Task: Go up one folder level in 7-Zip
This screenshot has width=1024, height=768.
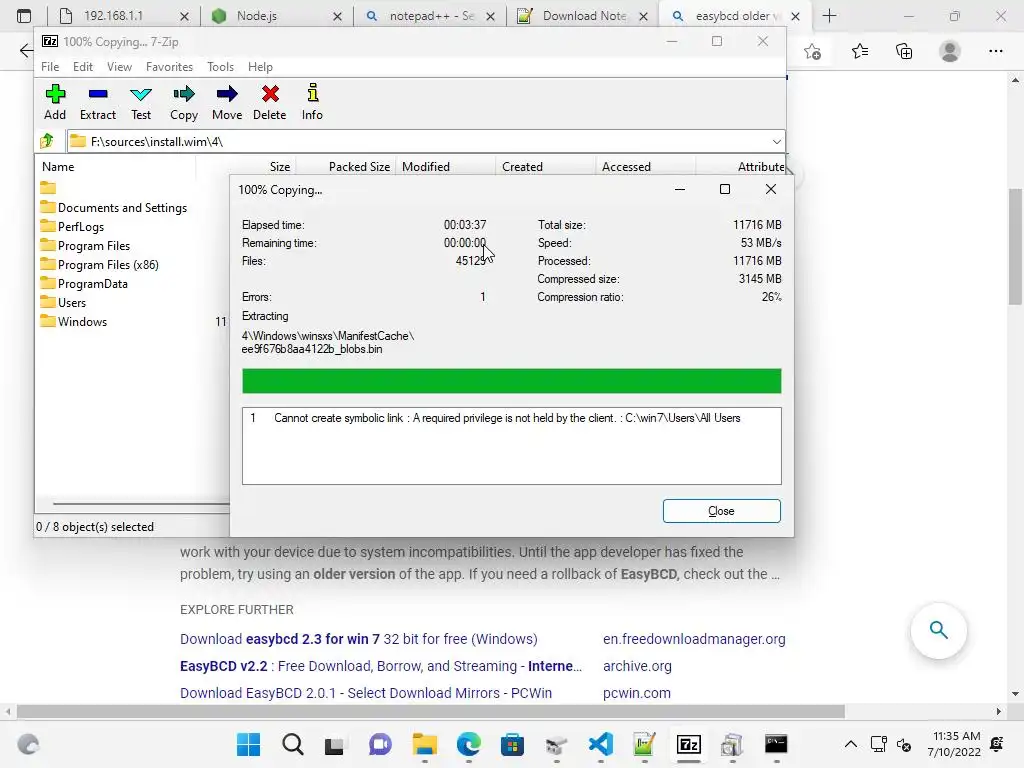Action: click(x=47, y=141)
